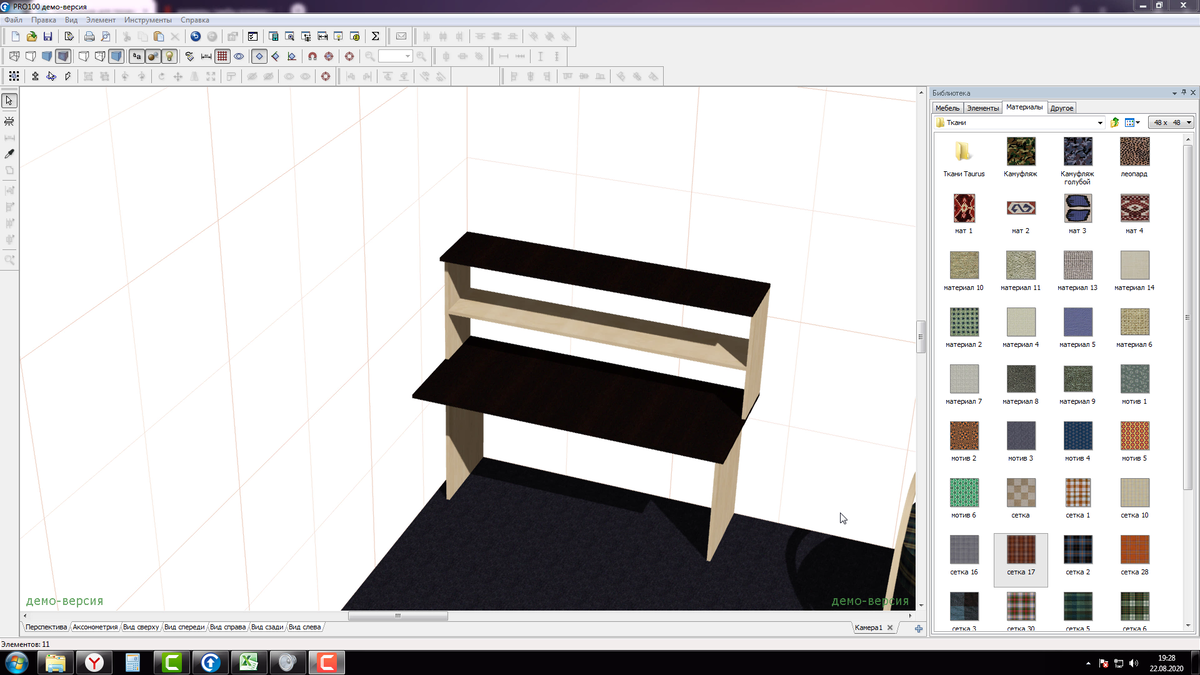This screenshot has height=675, width=1200.
Task: Open Yandex browser from the taskbar
Action: pyautogui.click(x=93, y=662)
